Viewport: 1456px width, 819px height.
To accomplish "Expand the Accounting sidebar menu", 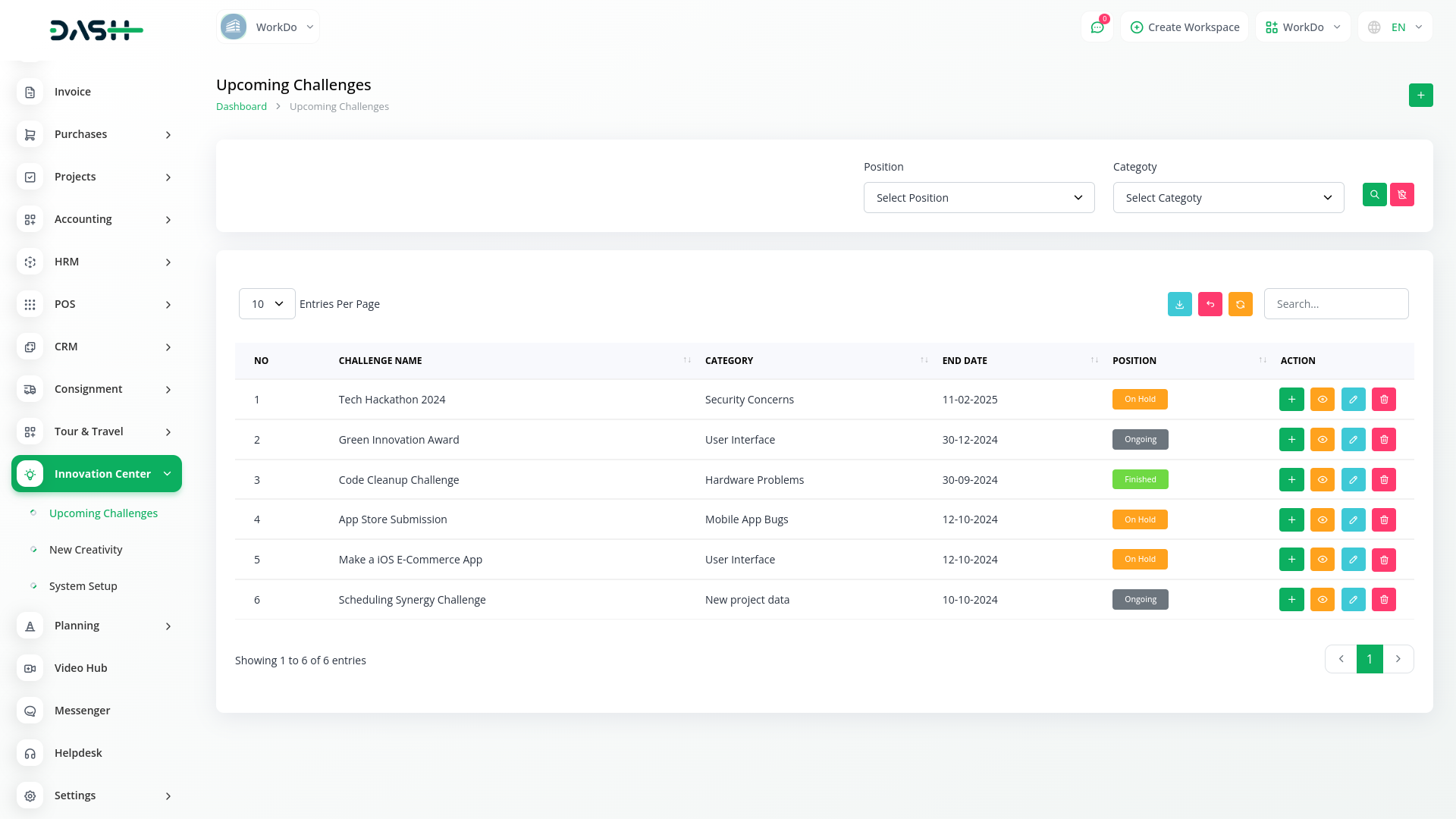I will tap(96, 219).
